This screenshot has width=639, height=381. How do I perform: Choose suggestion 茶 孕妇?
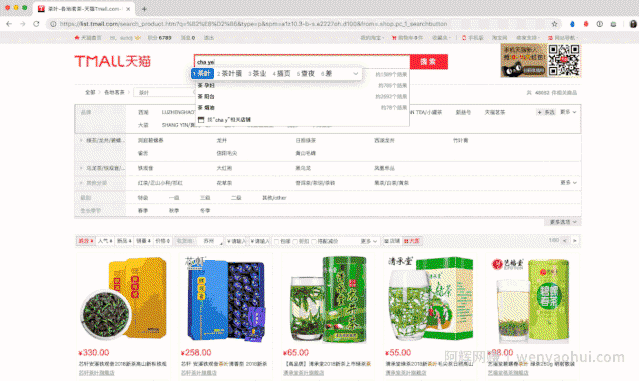point(206,85)
